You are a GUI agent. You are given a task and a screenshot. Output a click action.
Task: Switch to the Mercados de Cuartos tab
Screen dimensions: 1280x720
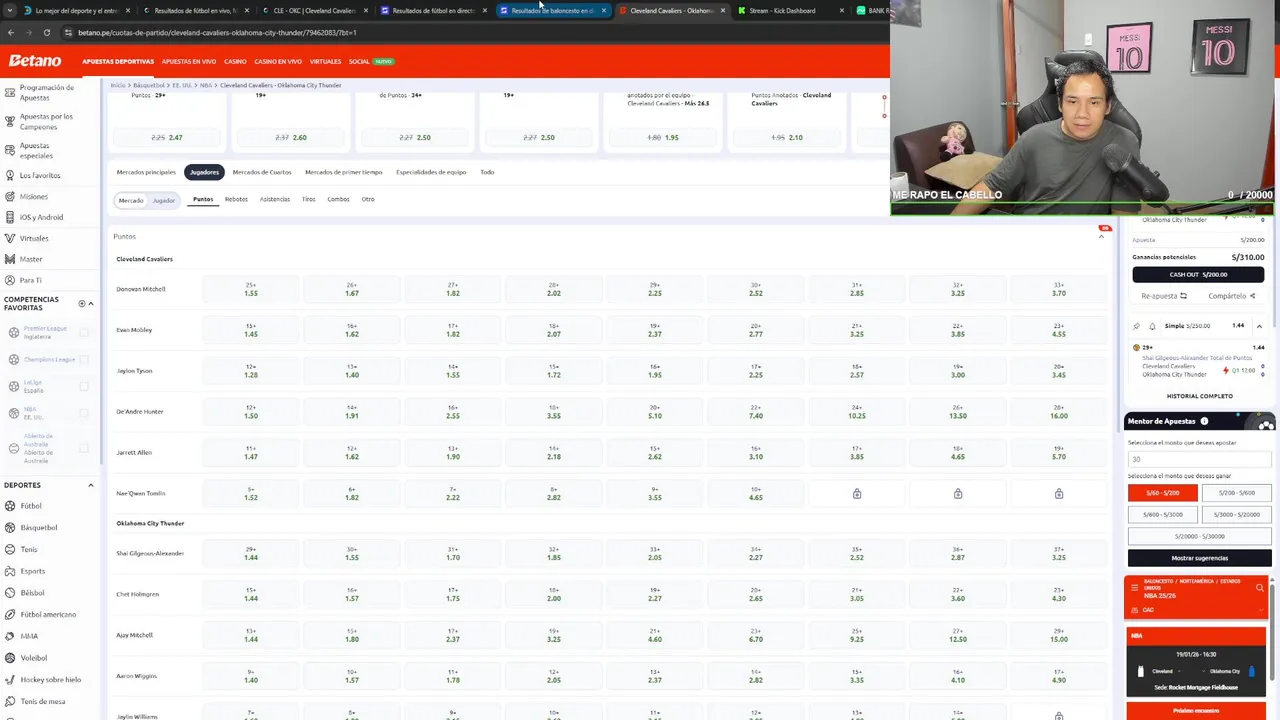(262, 172)
